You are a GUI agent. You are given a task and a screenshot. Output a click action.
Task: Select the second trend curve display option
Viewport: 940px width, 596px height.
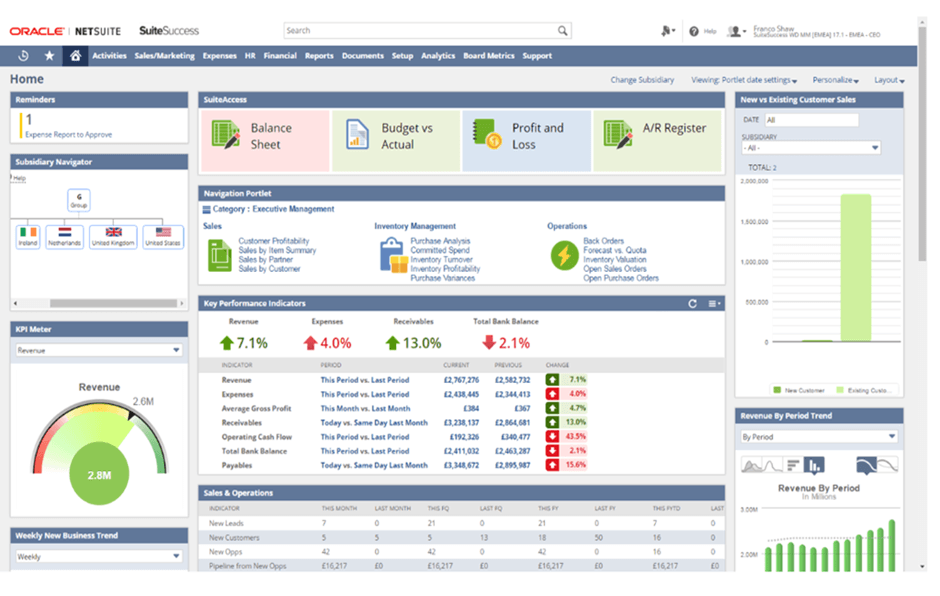click(888, 465)
